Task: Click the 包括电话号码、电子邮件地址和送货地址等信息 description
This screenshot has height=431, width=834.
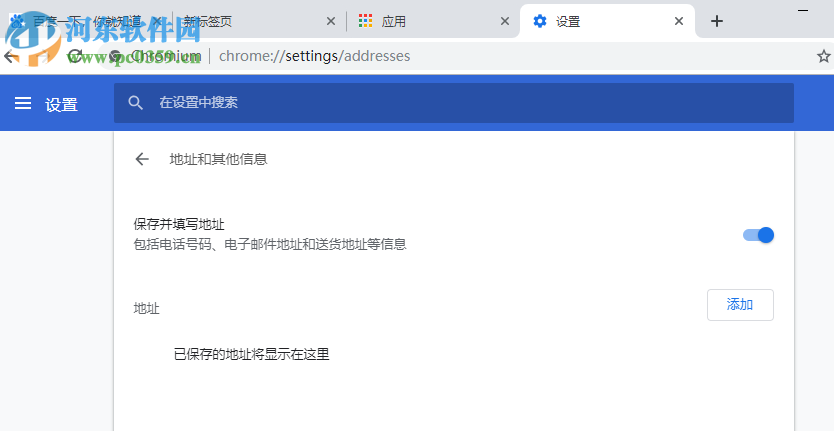Action: [x=270, y=245]
